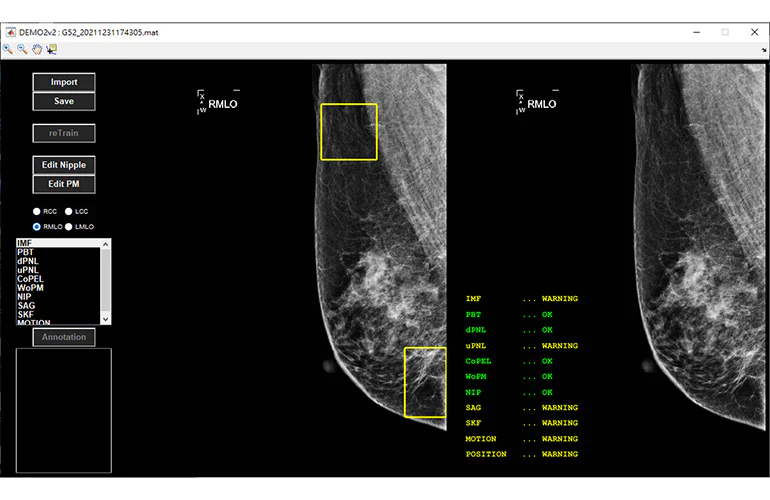Select dPNL in the criteria list
This screenshot has width=770, height=500.
58,261
